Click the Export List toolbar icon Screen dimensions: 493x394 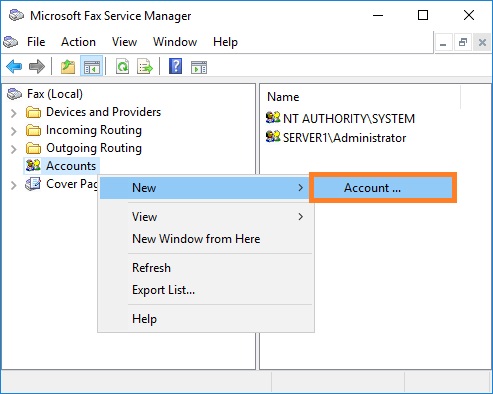pyautogui.click(x=145, y=67)
